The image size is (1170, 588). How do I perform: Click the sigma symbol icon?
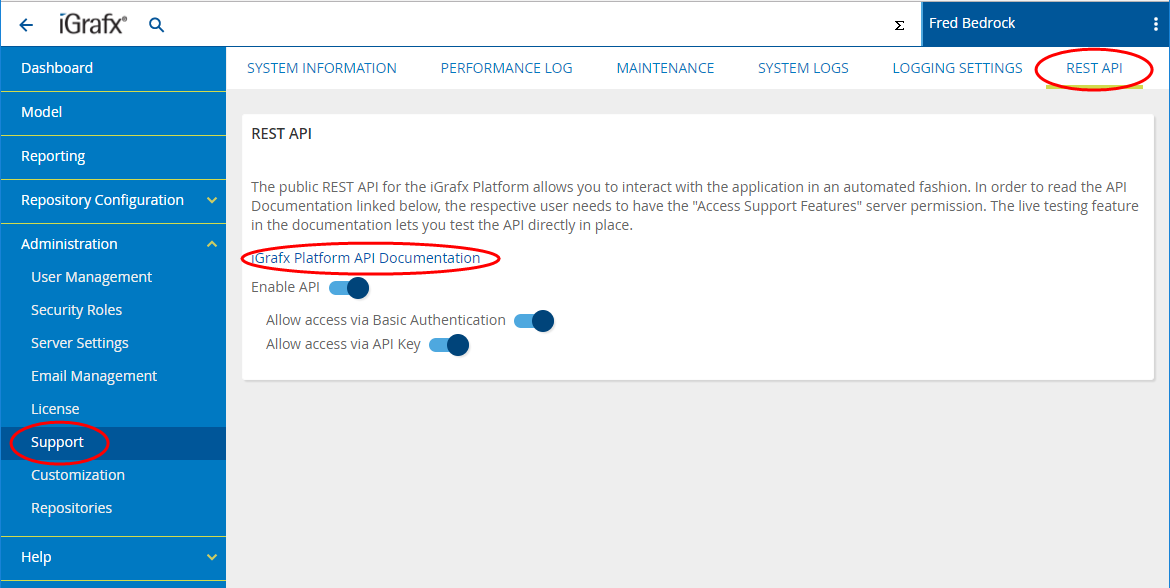pos(899,26)
